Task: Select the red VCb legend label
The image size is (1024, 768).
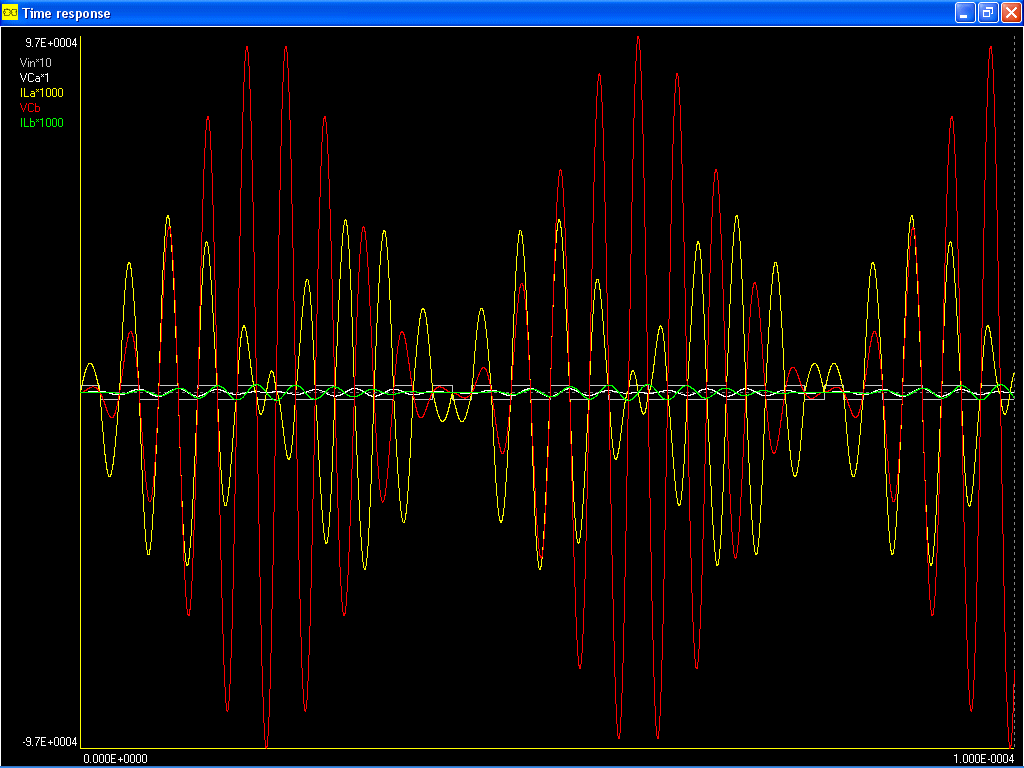Action: [x=30, y=108]
